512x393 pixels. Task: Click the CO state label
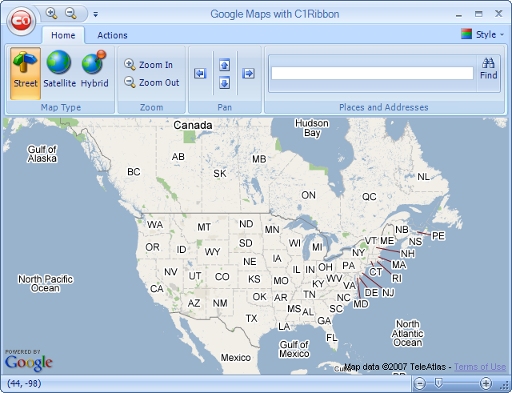[222, 276]
